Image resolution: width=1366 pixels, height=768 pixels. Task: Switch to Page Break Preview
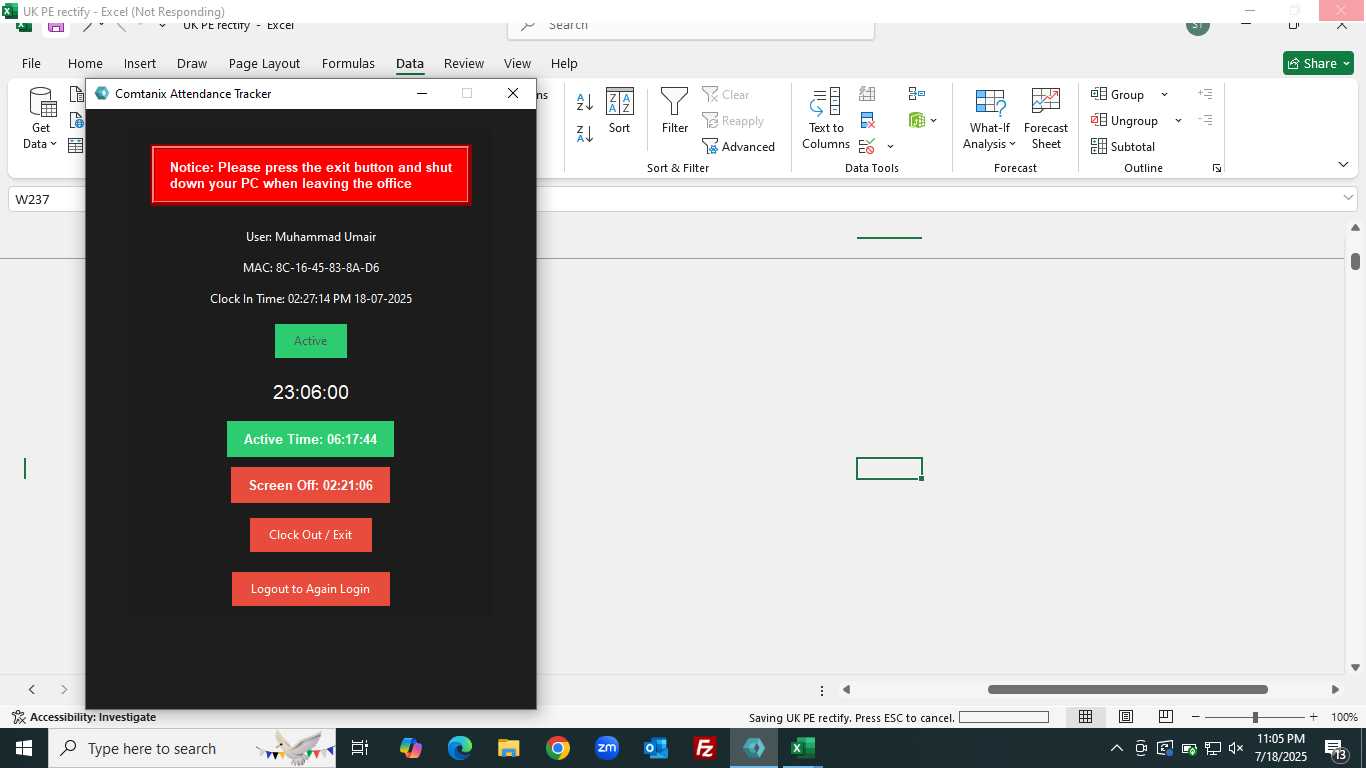click(1165, 717)
